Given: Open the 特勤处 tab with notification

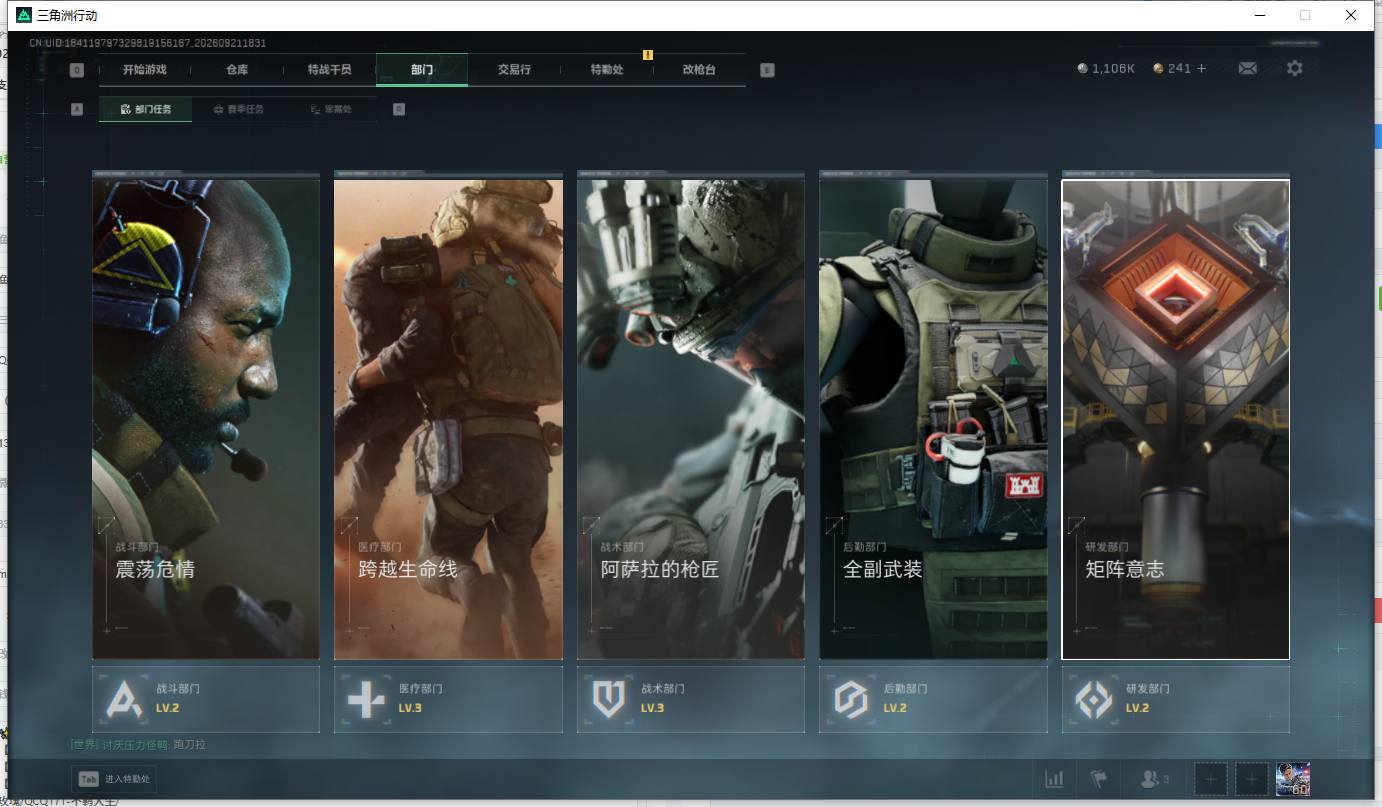Looking at the screenshot, I should (607, 70).
